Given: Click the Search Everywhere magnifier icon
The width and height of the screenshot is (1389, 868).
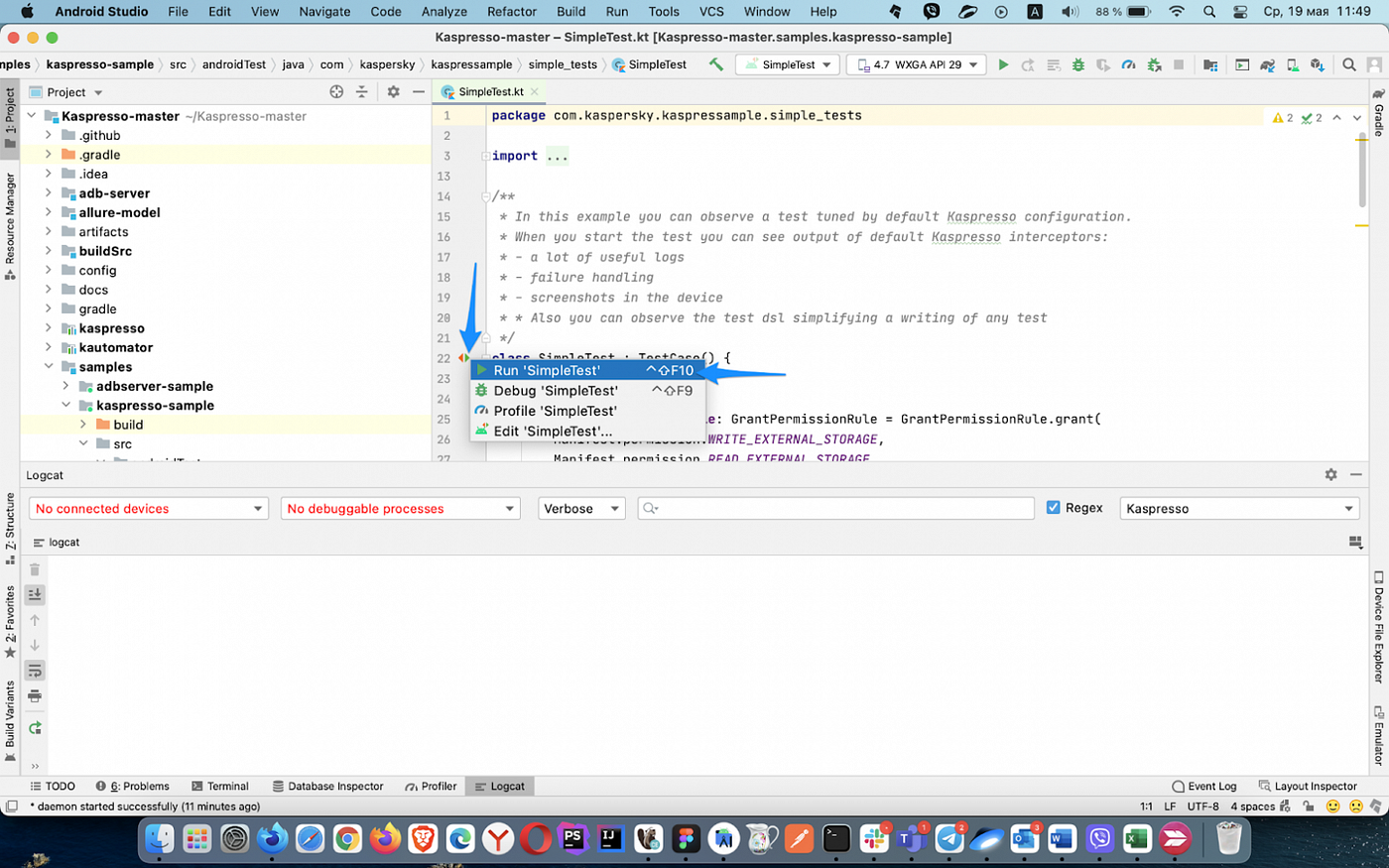Looking at the screenshot, I should pos(1349,64).
